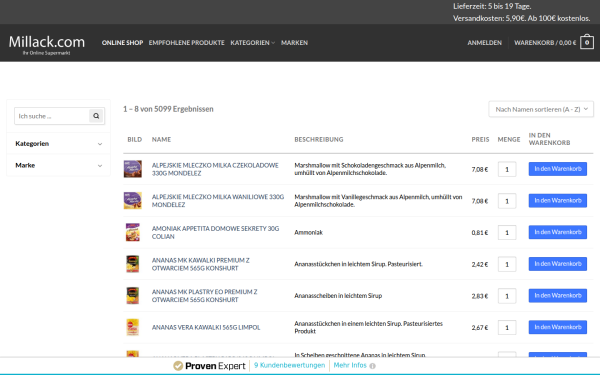
Task: Click the Beschreibung column header
Action: [319, 139]
